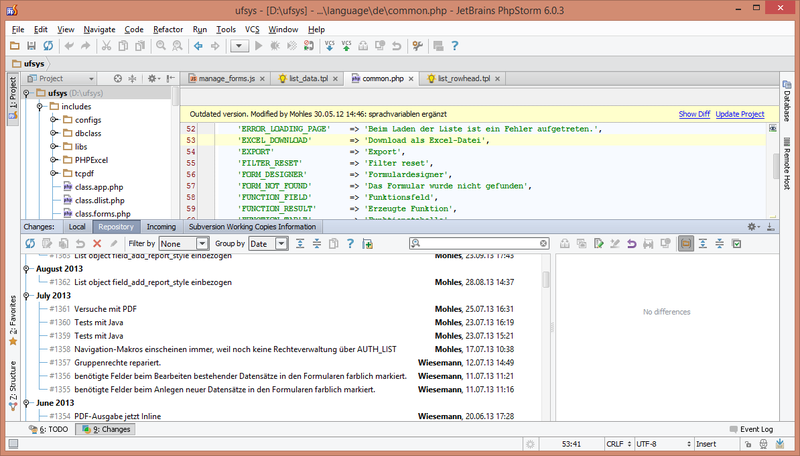Screen dimensions: 800x456
Task: Open file or project via folder icon
Action: coord(15,46)
